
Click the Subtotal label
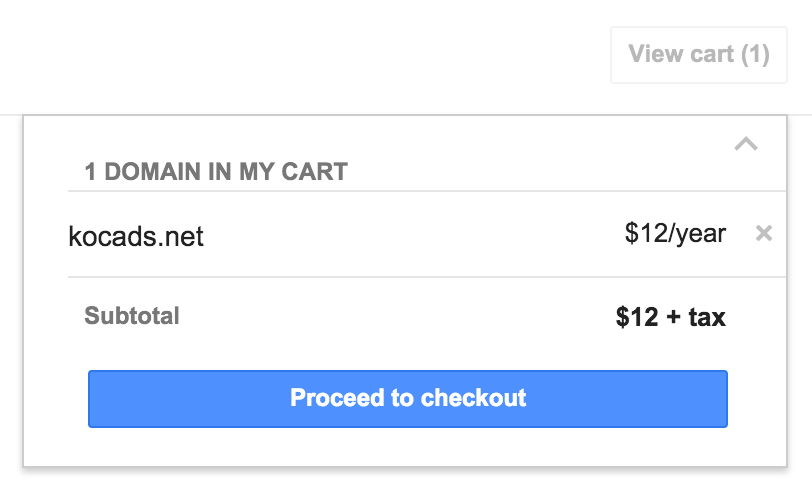click(x=132, y=317)
